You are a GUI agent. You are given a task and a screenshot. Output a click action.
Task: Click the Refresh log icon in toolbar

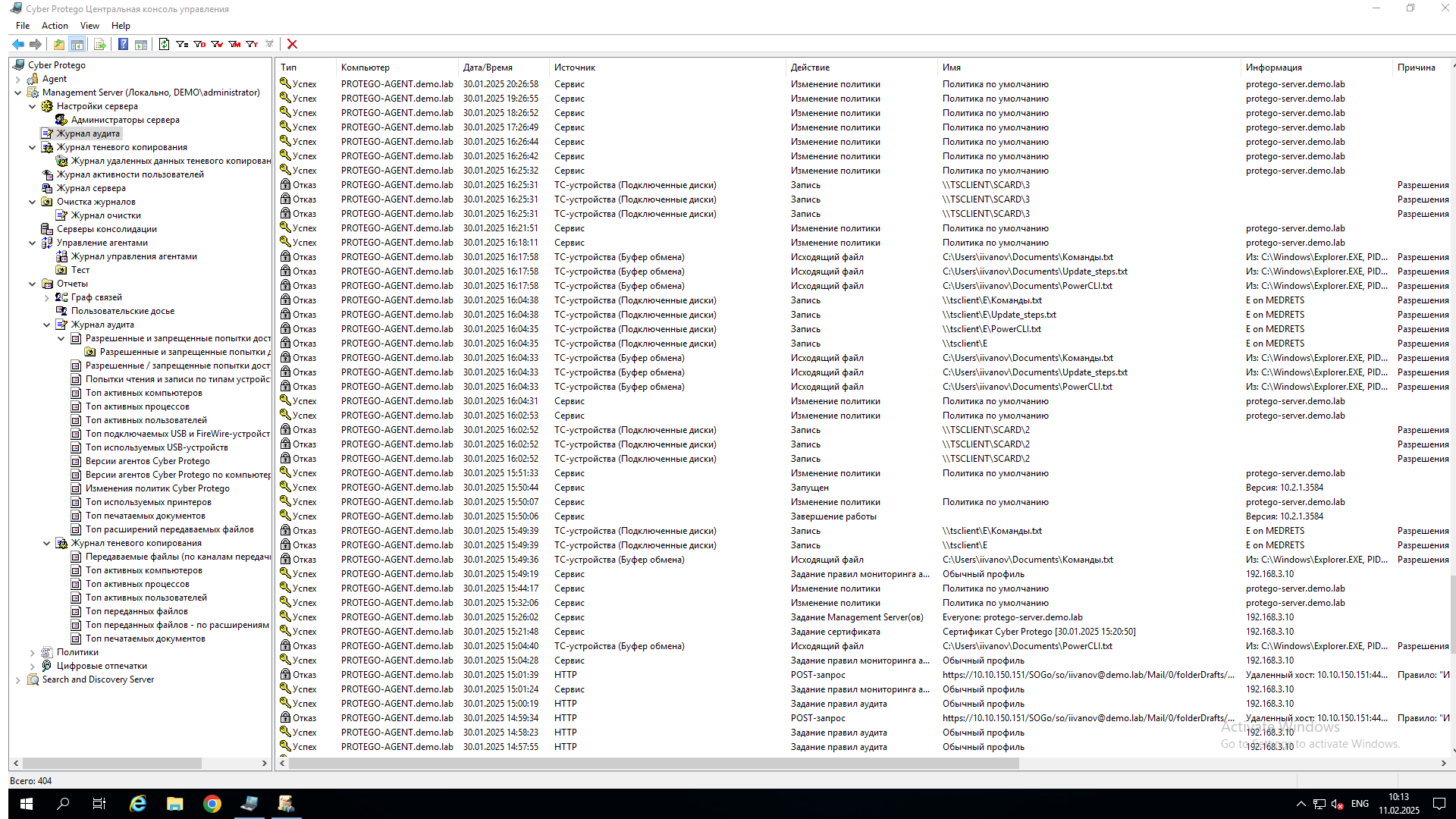[164, 44]
